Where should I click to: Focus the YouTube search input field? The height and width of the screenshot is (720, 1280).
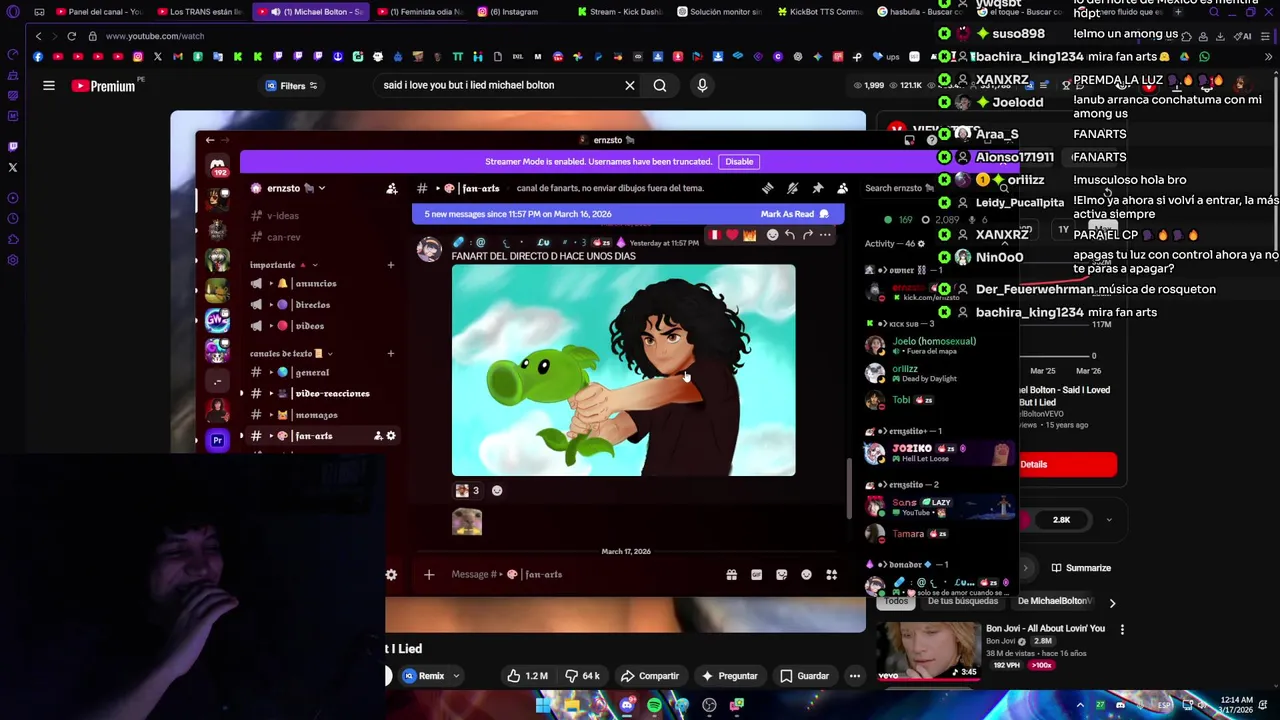tap(500, 86)
